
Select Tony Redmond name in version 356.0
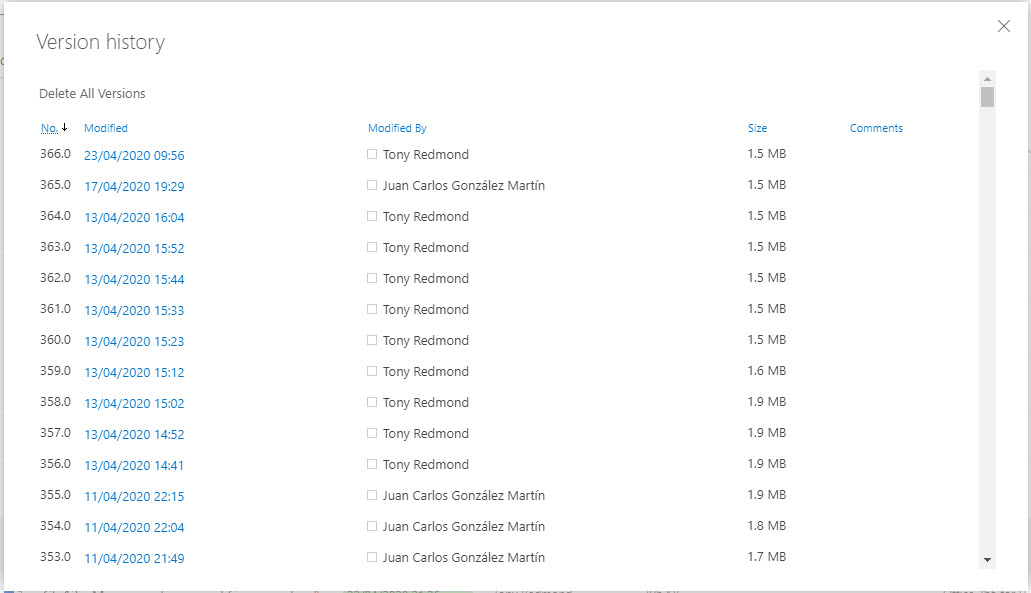coord(425,465)
